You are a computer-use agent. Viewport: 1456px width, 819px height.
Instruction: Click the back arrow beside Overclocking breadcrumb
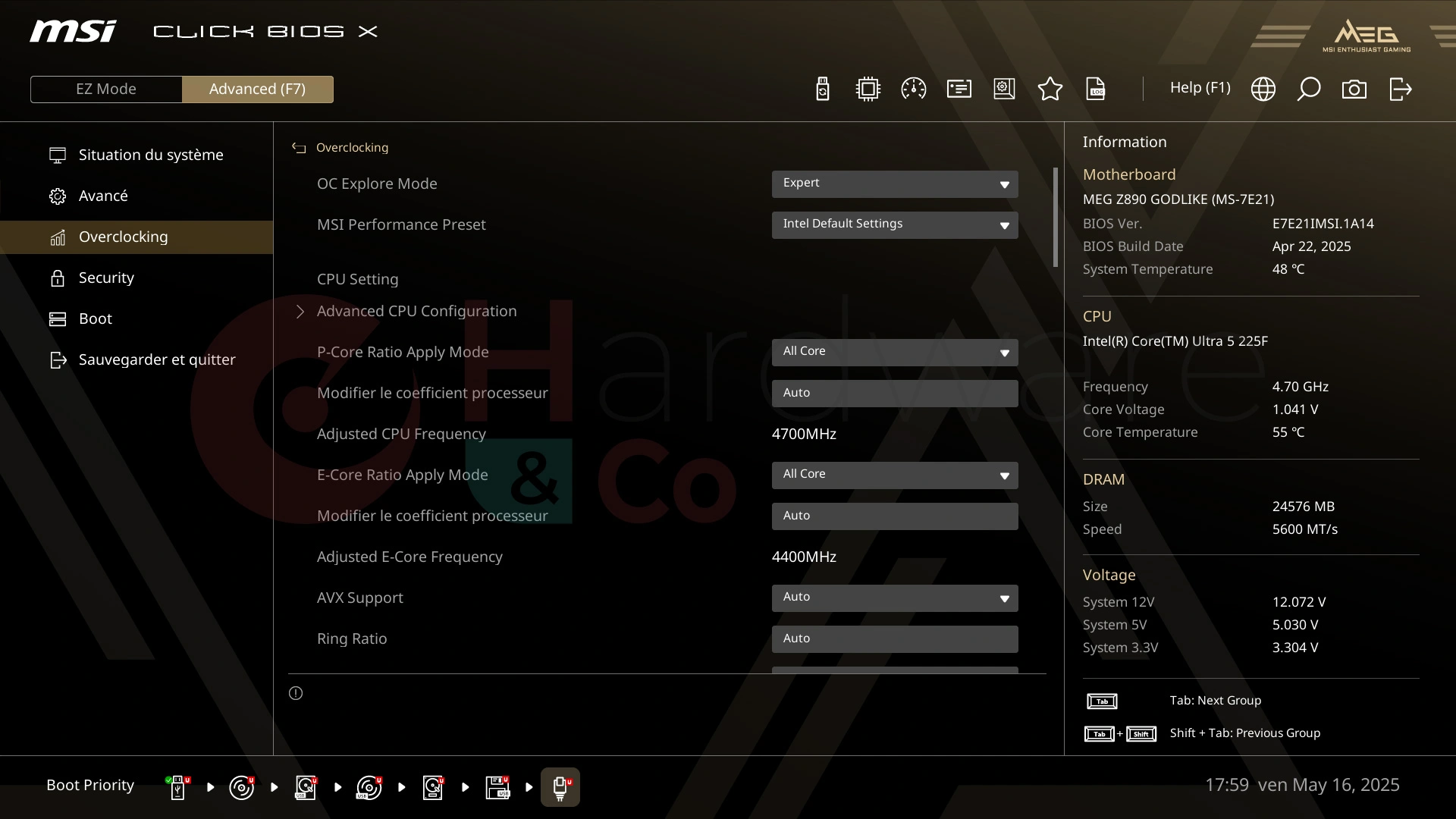(x=299, y=148)
